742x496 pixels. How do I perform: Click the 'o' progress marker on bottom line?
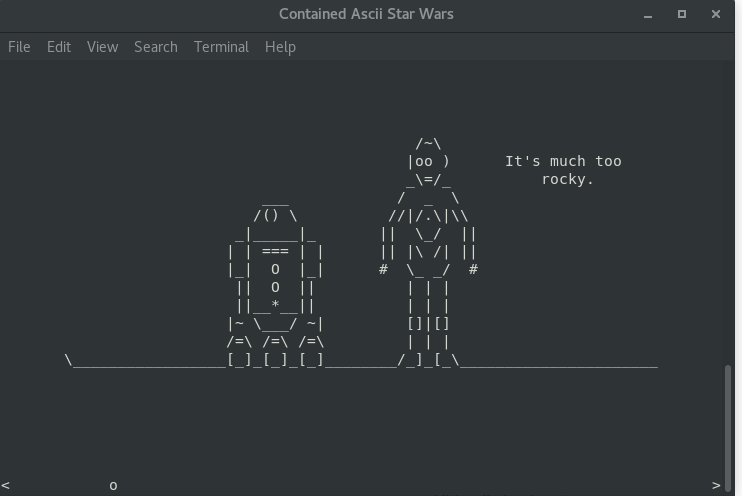tap(113, 485)
